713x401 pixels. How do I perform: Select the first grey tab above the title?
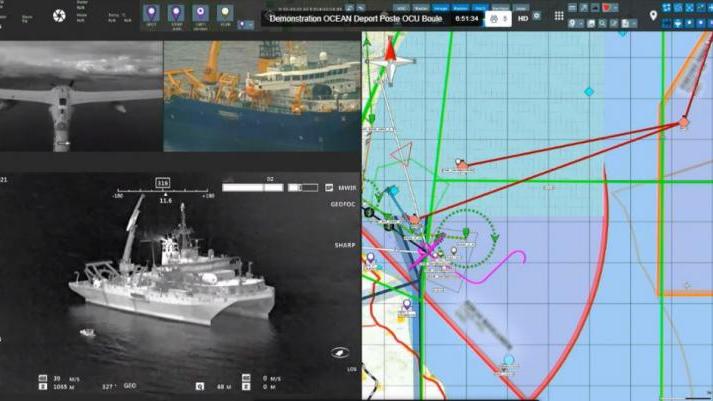(x=401, y=8)
